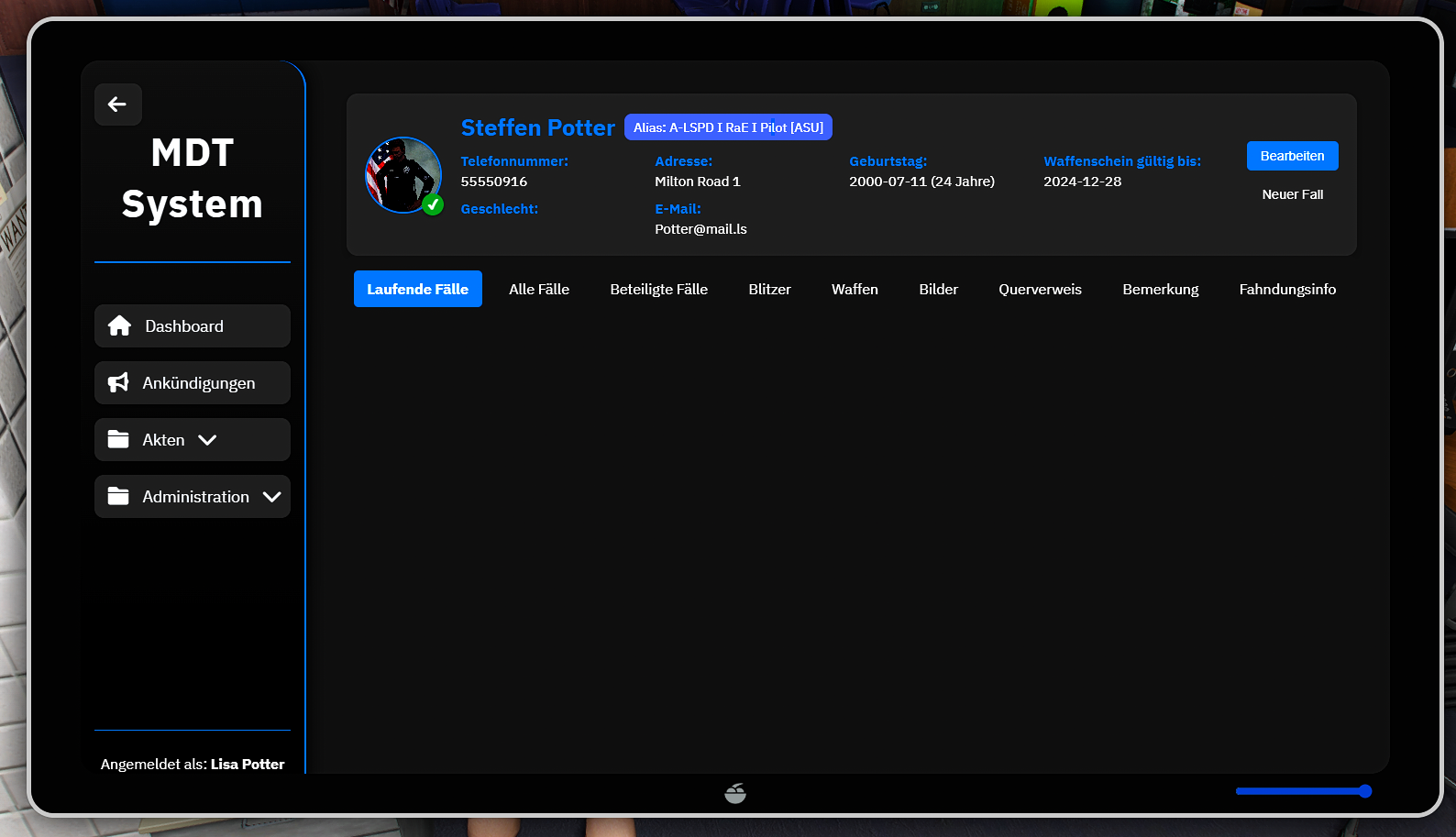
Task: Click the back arrow icon
Action: [117, 105]
